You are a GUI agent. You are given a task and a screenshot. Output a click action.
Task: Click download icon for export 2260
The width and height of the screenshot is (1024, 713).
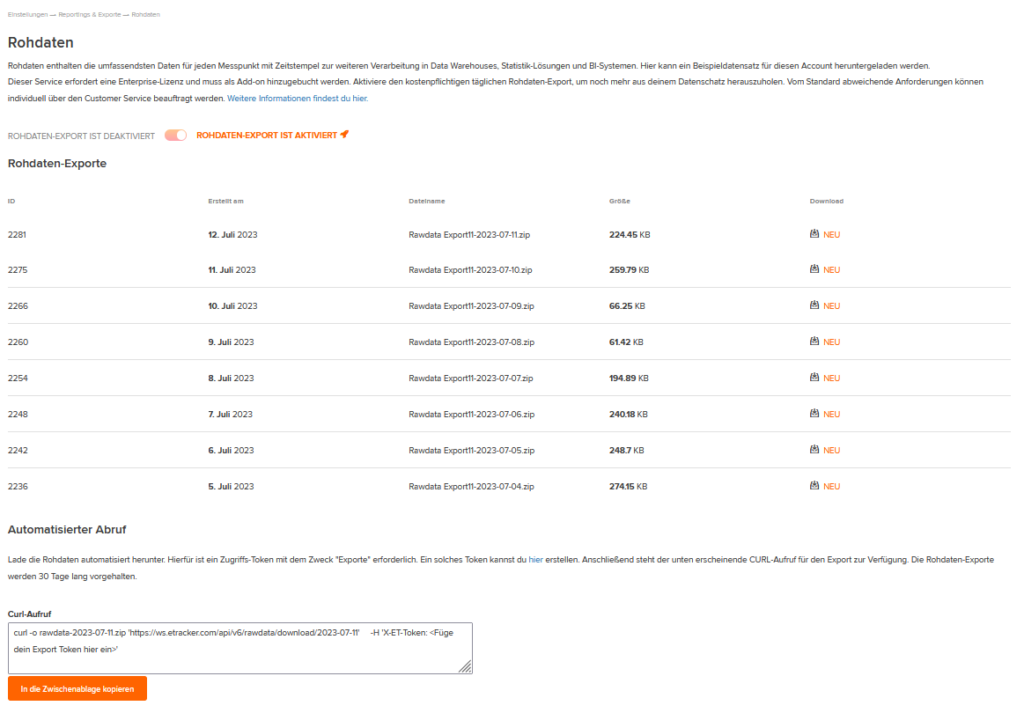[814, 341]
